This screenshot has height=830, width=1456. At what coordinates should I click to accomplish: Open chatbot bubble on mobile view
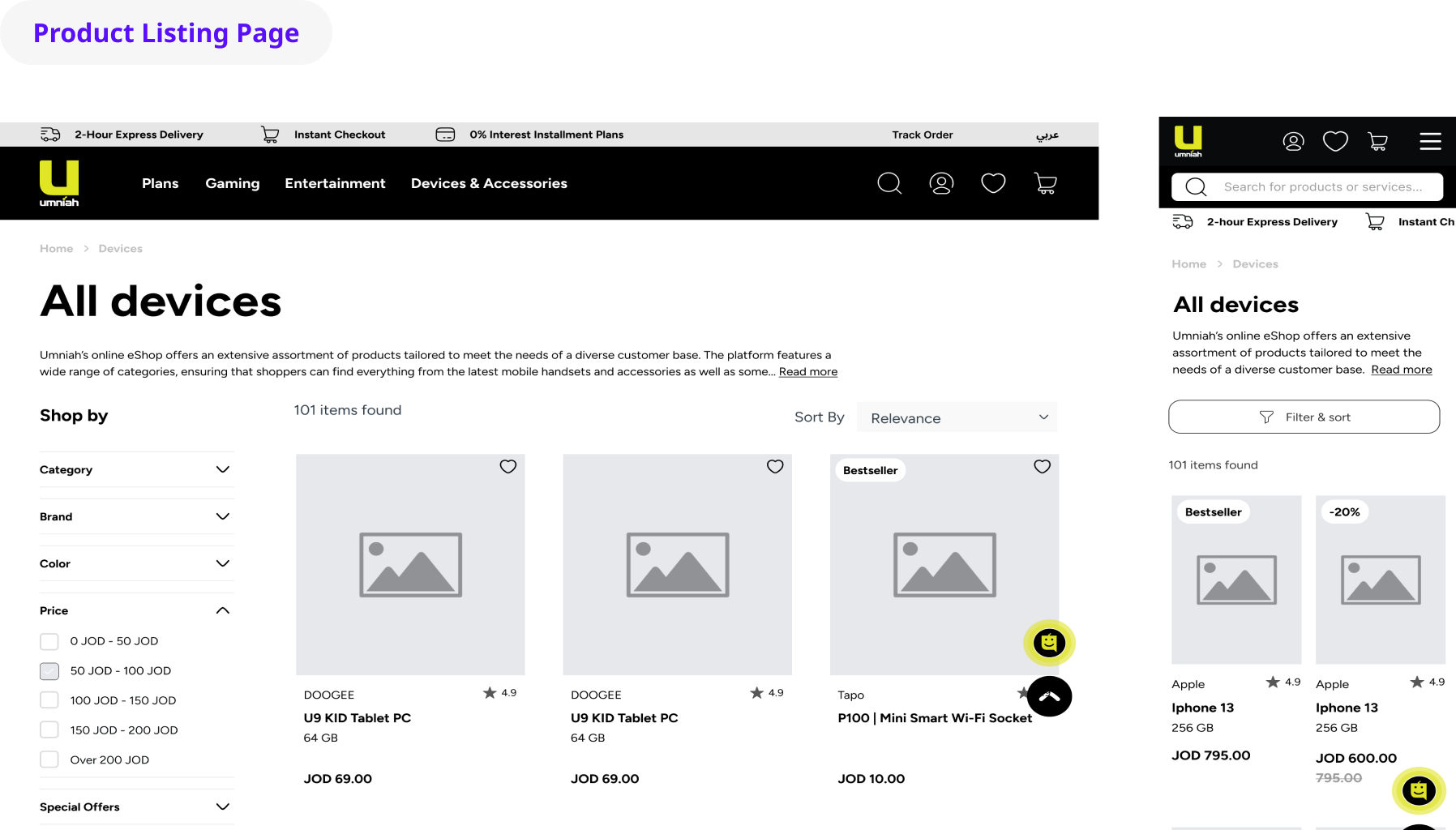[x=1419, y=790]
